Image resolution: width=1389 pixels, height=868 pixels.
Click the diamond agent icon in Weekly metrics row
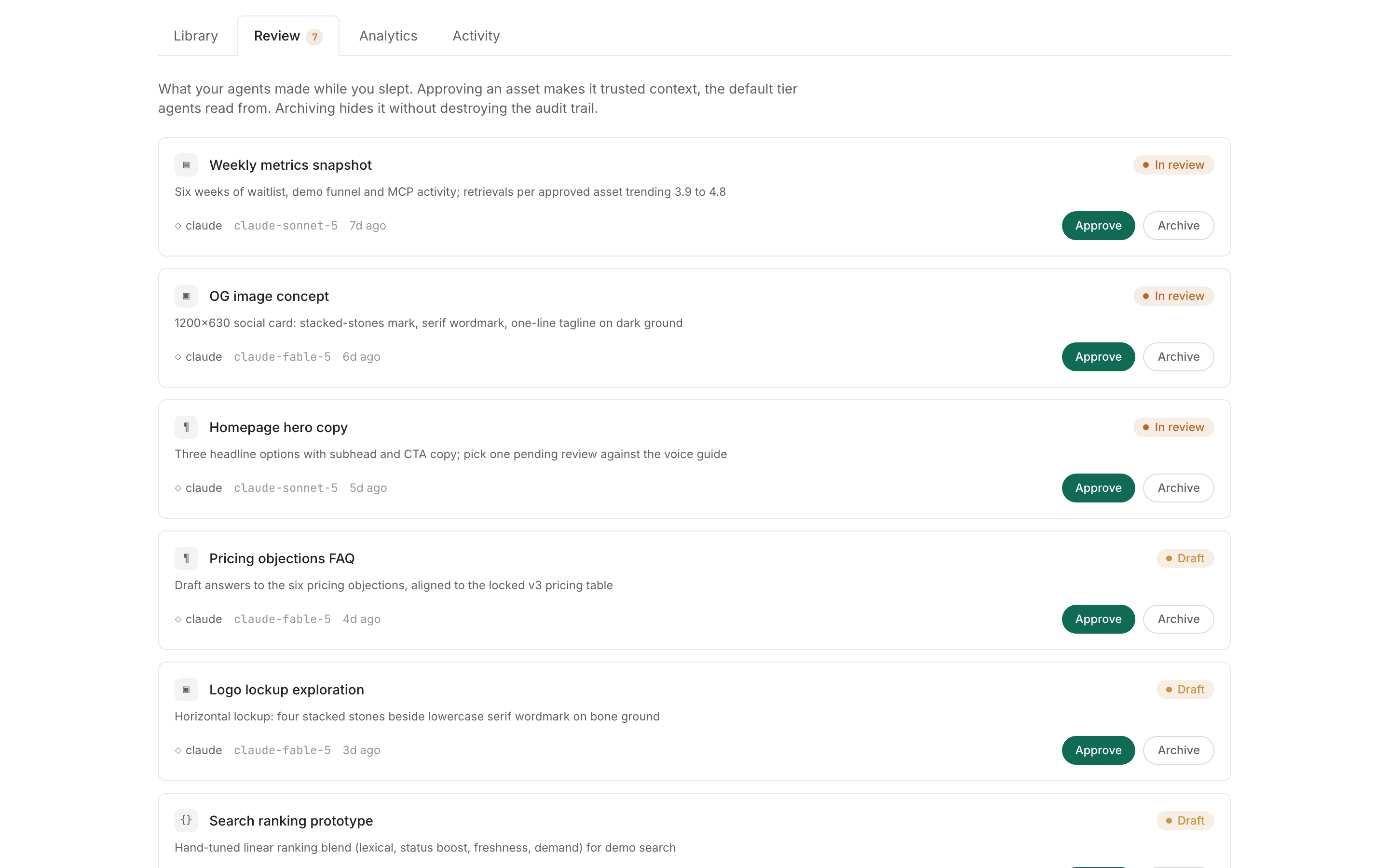pos(178,226)
